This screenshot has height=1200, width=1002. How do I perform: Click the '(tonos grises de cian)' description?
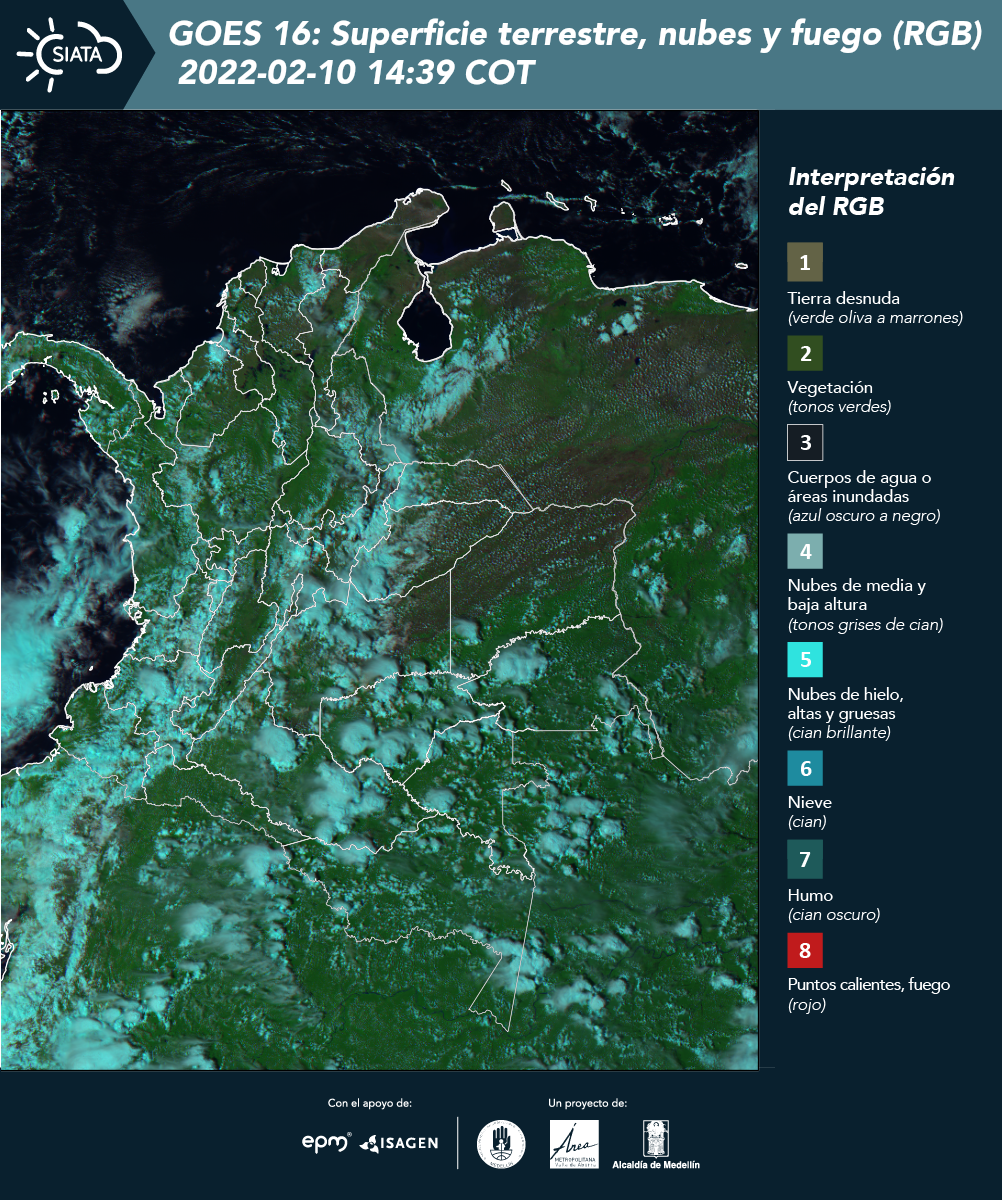[865, 625]
